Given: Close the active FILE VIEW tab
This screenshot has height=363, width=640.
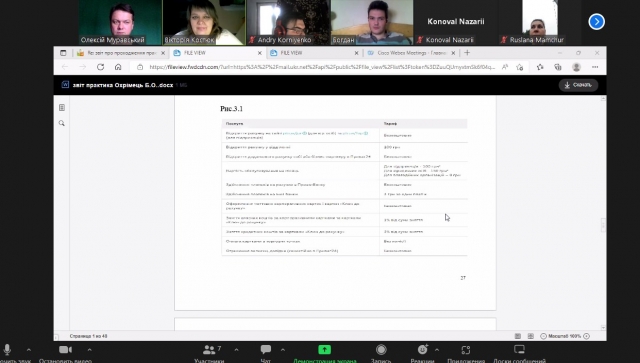Looking at the screenshot, I should point(260,53).
